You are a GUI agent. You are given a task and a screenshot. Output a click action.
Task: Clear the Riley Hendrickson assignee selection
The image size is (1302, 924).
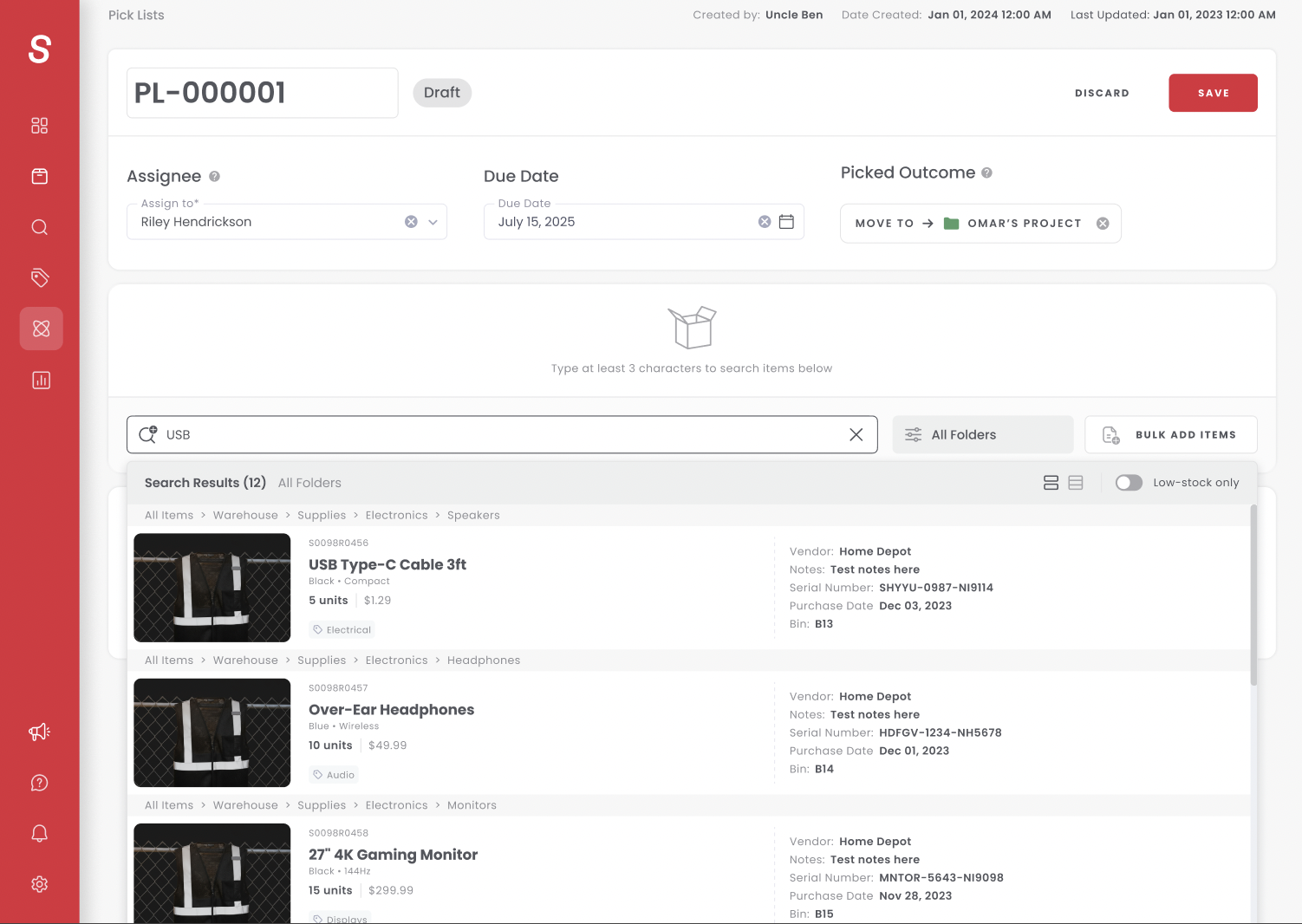pos(411,221)
